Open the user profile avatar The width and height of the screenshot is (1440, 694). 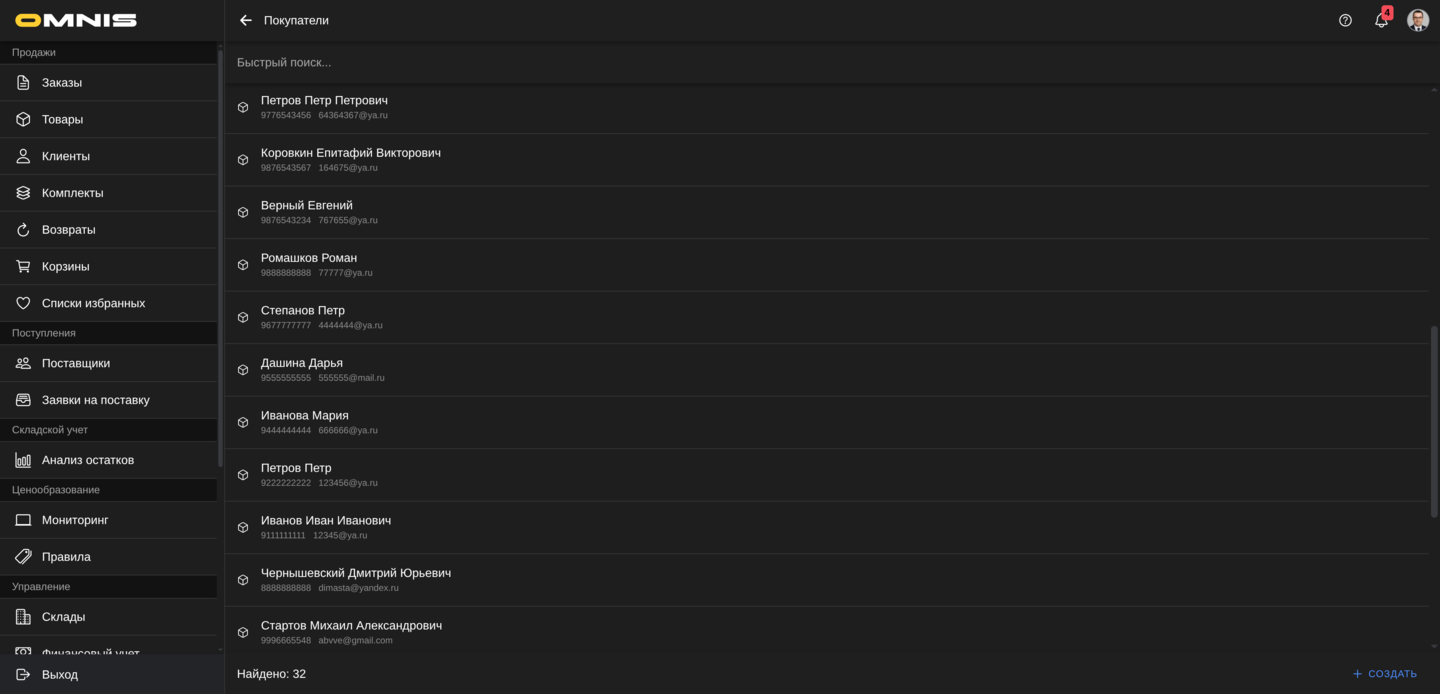[x=1418, y=20]
